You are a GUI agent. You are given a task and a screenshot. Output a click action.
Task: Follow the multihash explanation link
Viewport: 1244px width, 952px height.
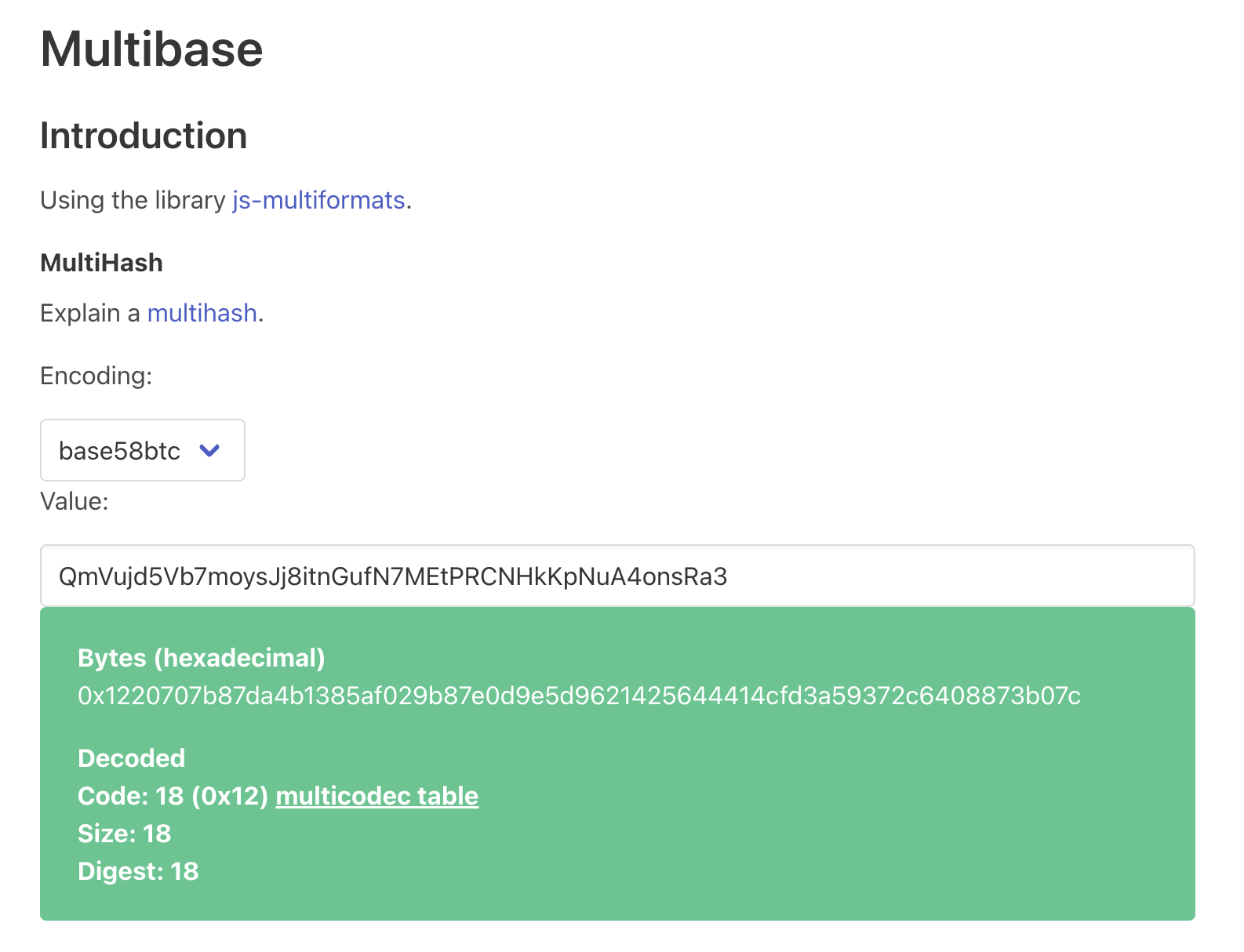[x=202, y=313]
